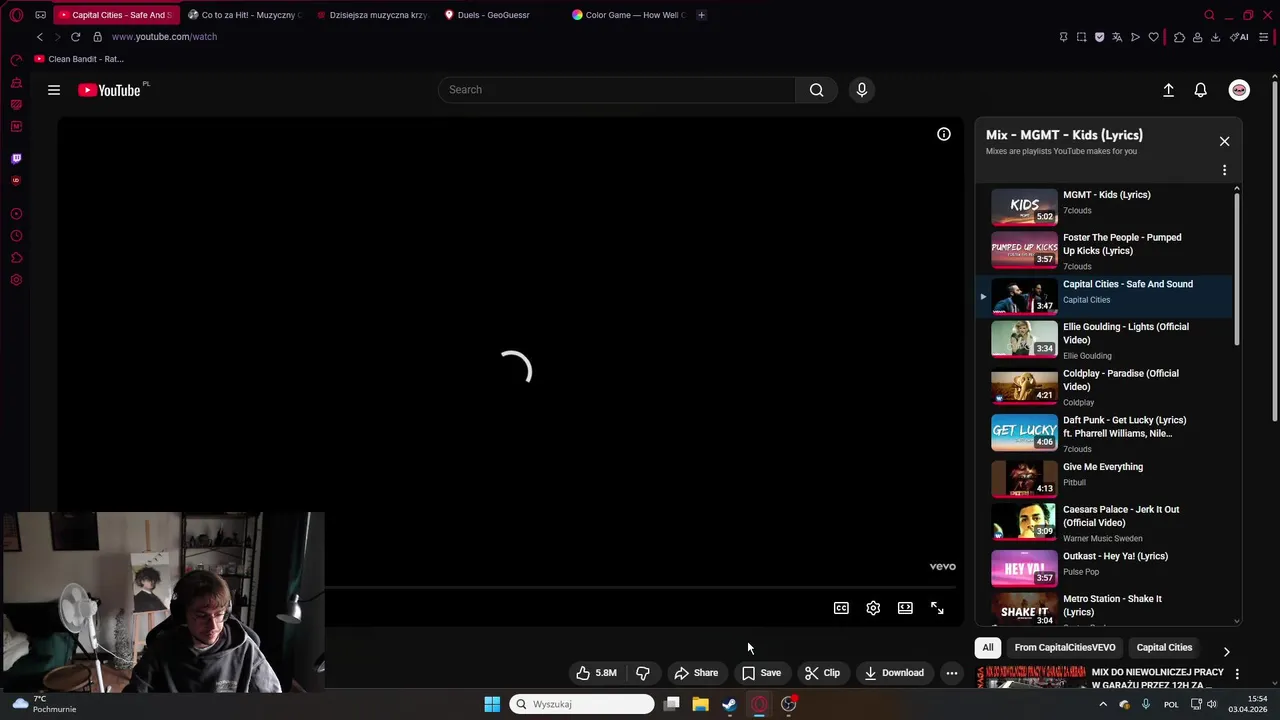
Task: Open Steam from Windows taskbar
Action: tap(730, 704)
